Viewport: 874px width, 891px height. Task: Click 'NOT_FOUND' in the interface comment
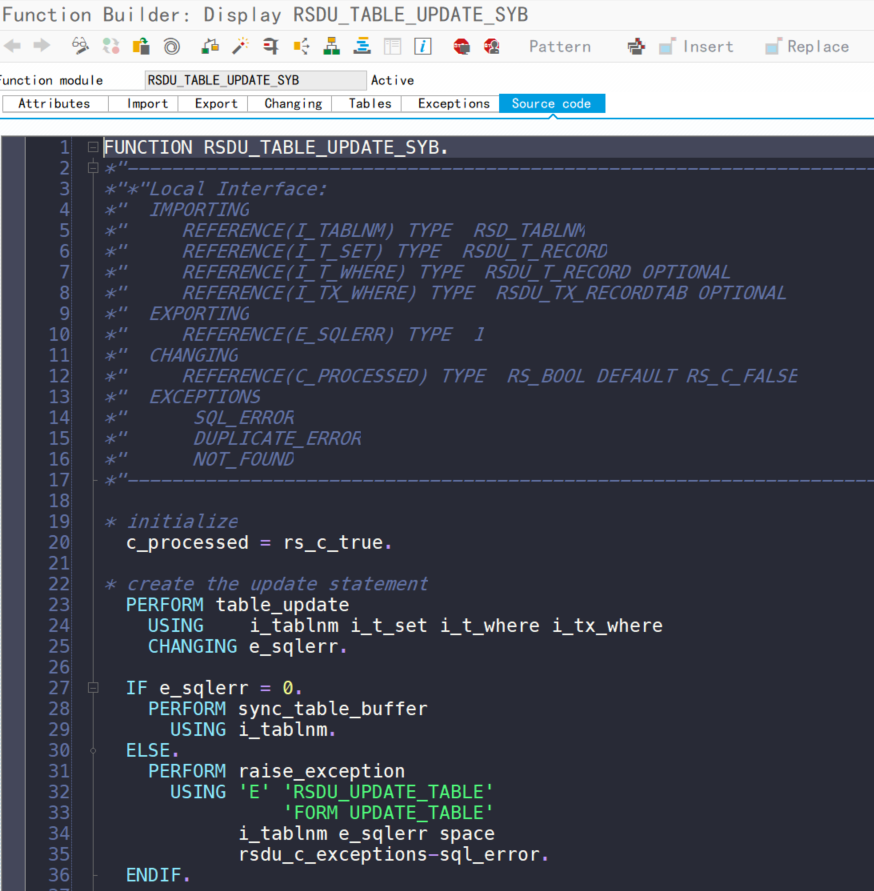(x=243, y=459)
